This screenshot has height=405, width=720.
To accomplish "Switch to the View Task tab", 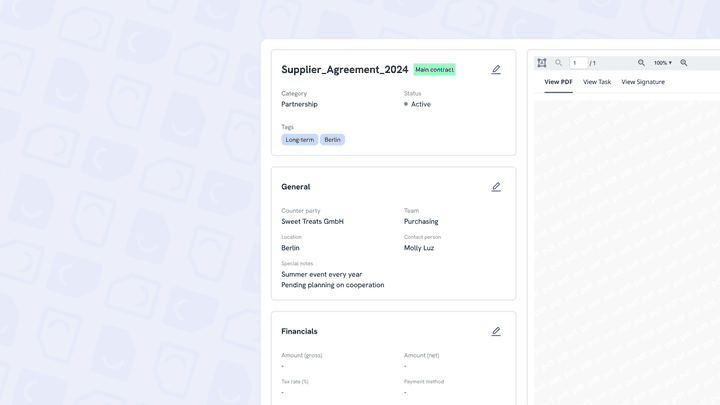I will 597,82.
